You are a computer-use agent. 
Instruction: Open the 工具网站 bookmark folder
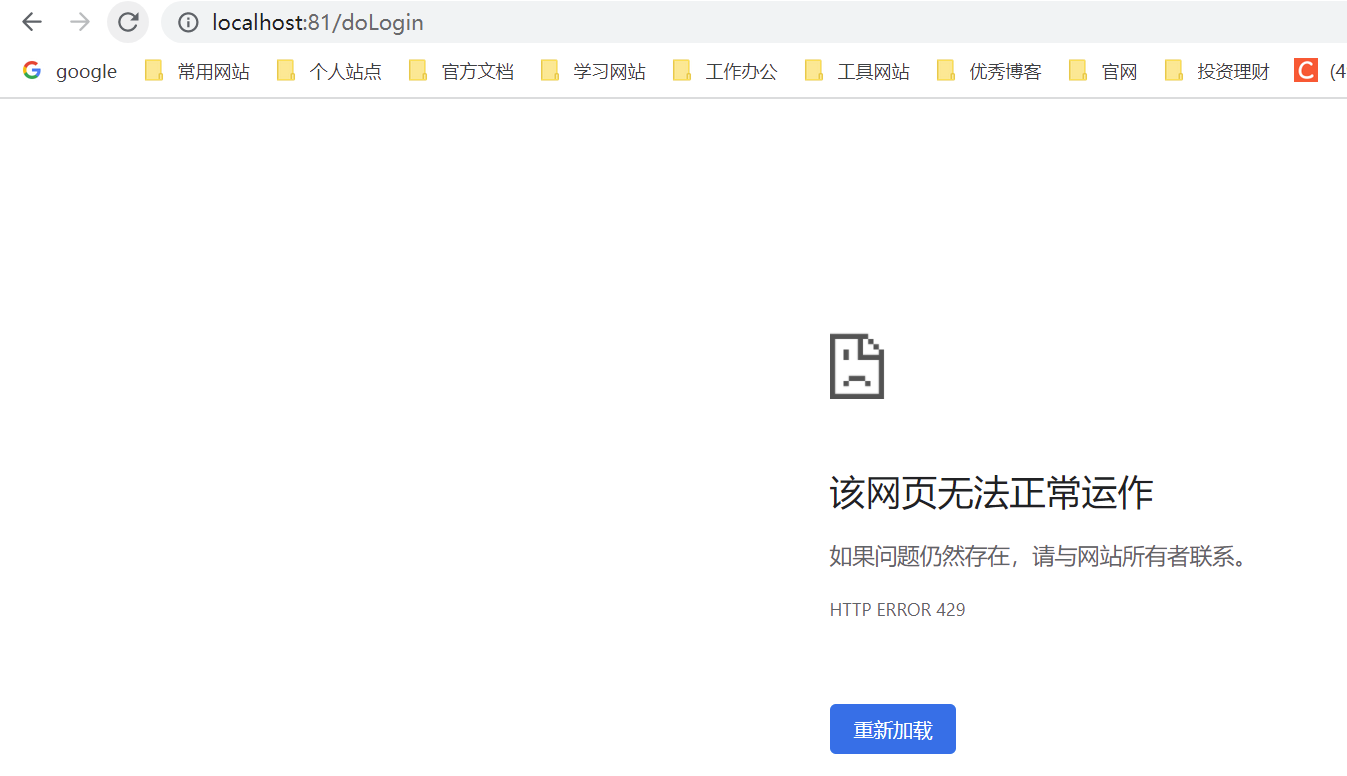[x=857, y=71]
